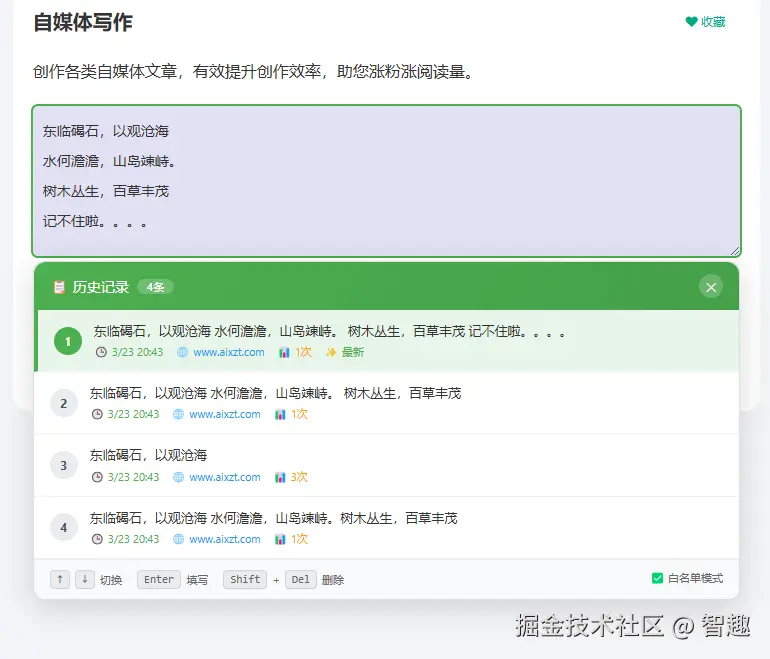Click the 历史记录 notebook icon

coord(59,287)
